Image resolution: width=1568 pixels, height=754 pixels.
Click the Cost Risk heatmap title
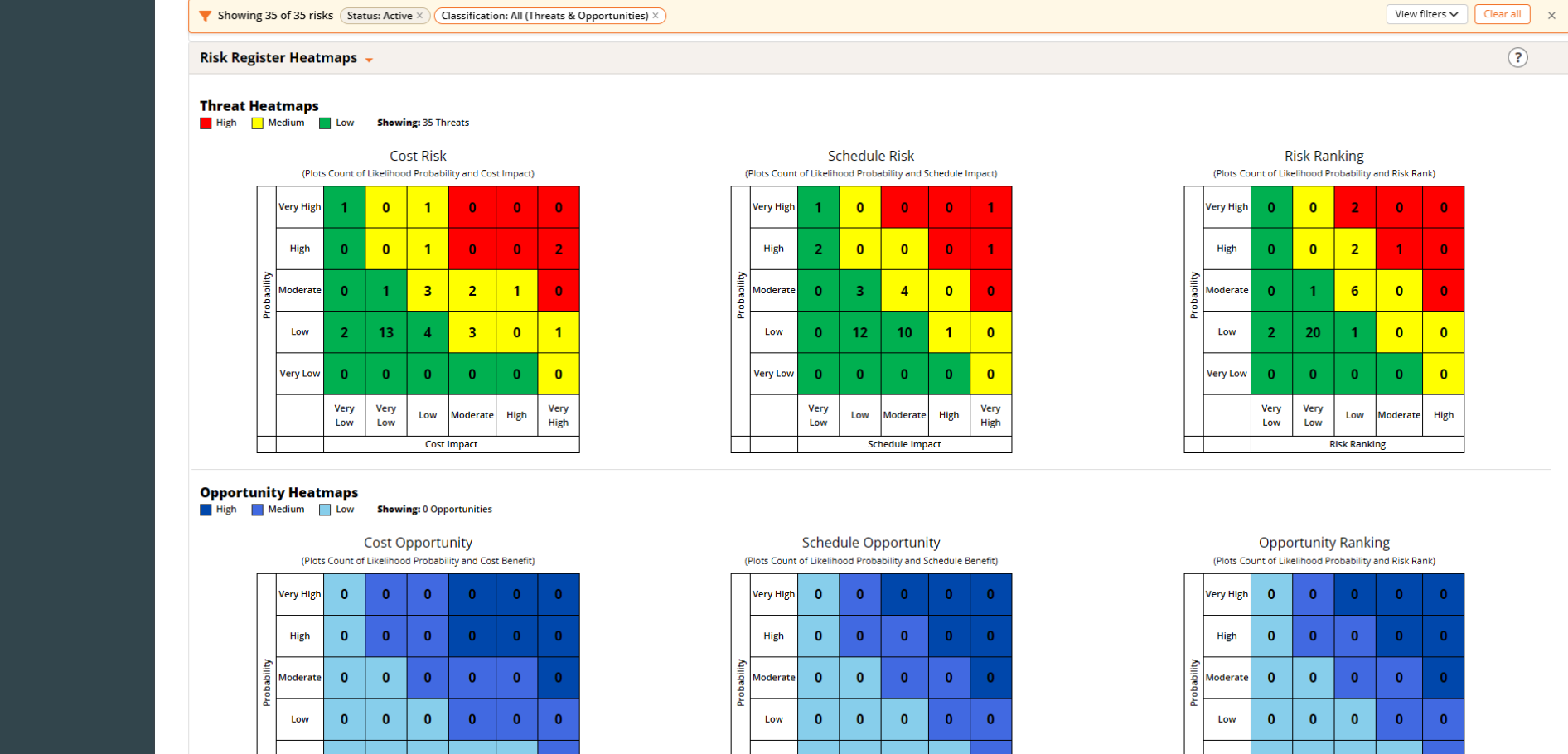click(418, 156)
